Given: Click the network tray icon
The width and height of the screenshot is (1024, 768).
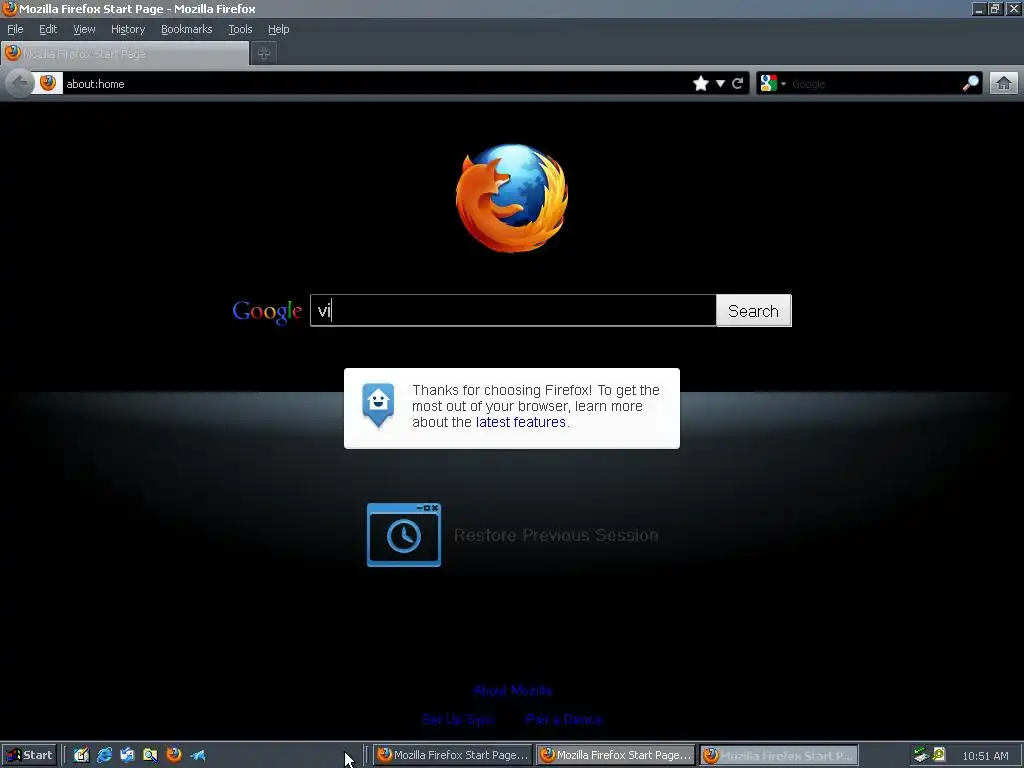Looking at the screenshot, I should point(921,755).
